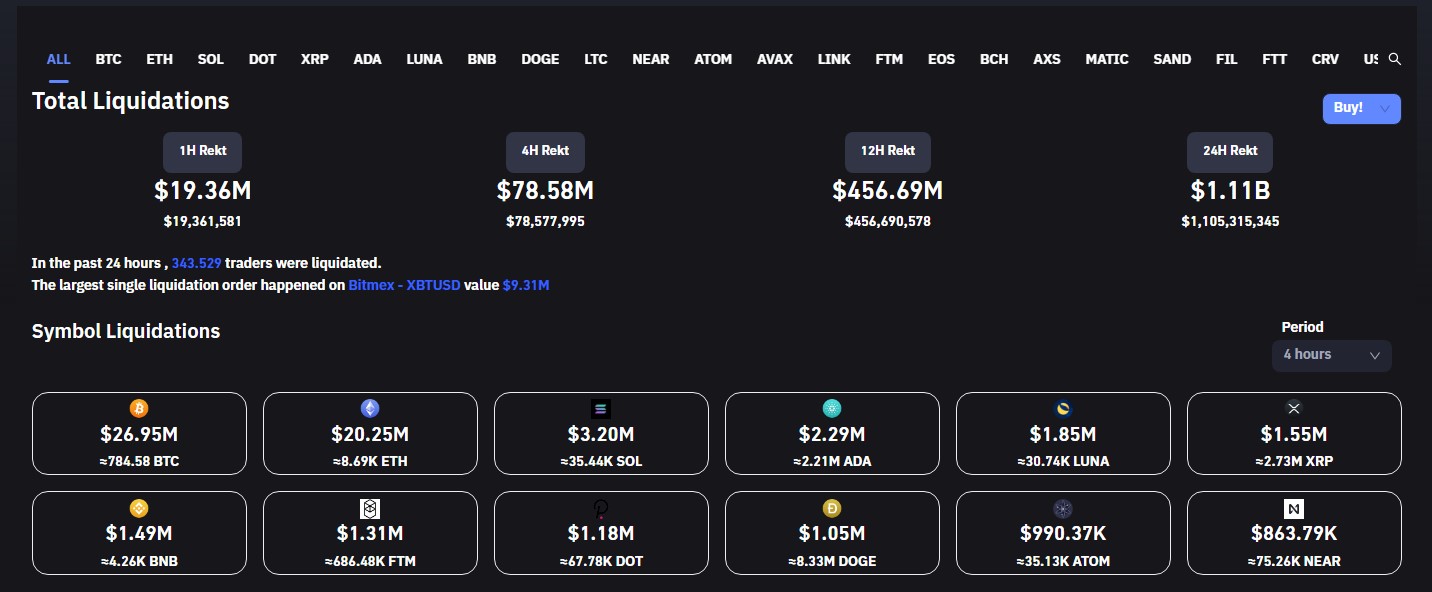Click the Cardano ADA coin icon
The height and width of the screenshot is (592, 1432).
tap(832, 408)
